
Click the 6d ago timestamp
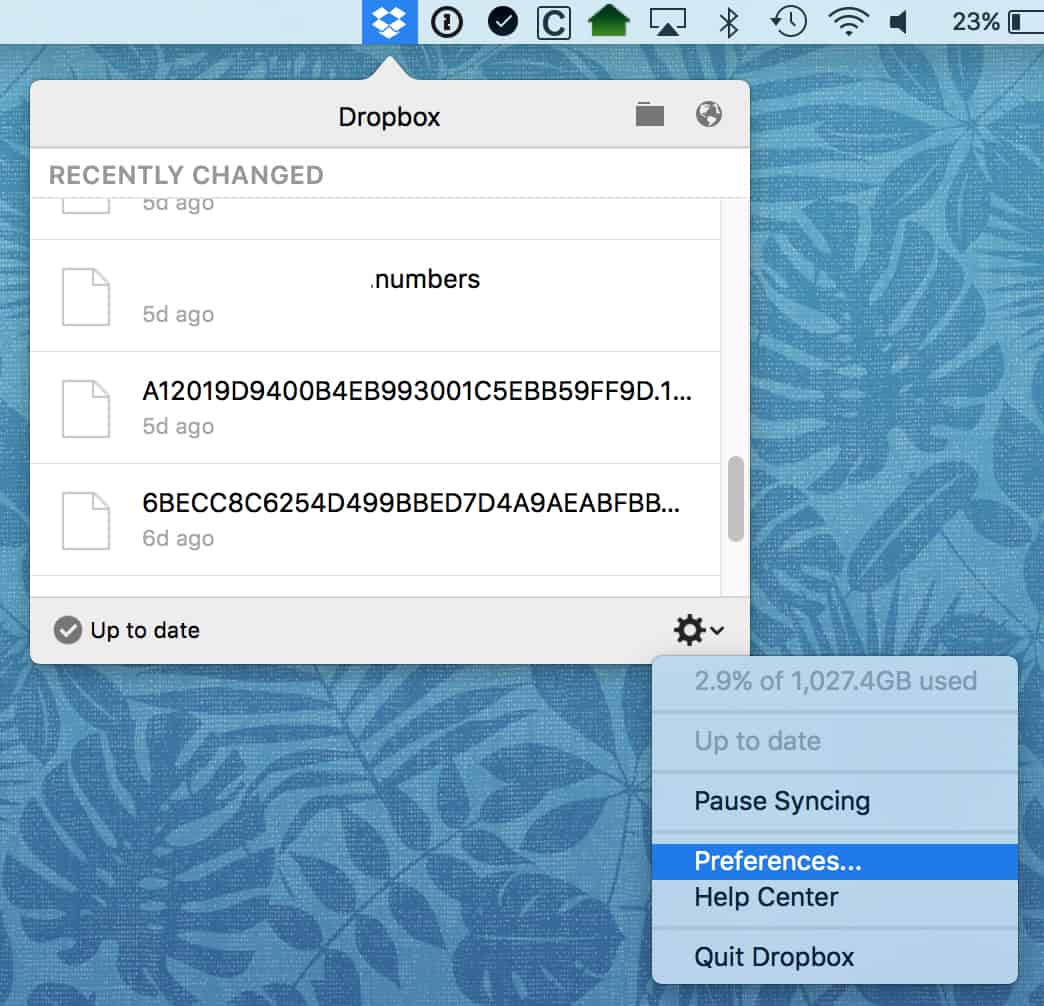(178, 538)
